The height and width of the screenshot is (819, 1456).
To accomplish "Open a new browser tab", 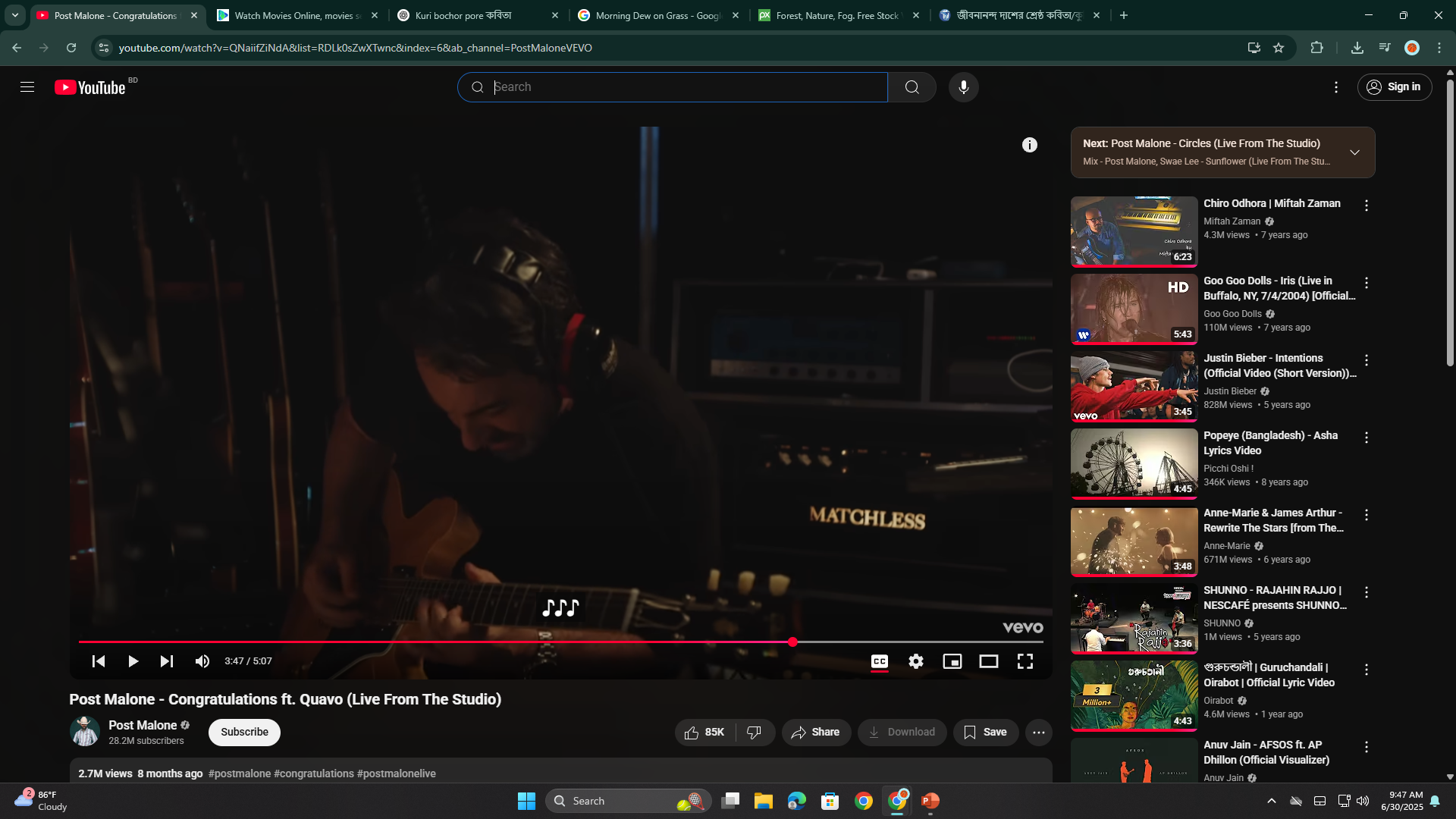I will coord(1124,15).
